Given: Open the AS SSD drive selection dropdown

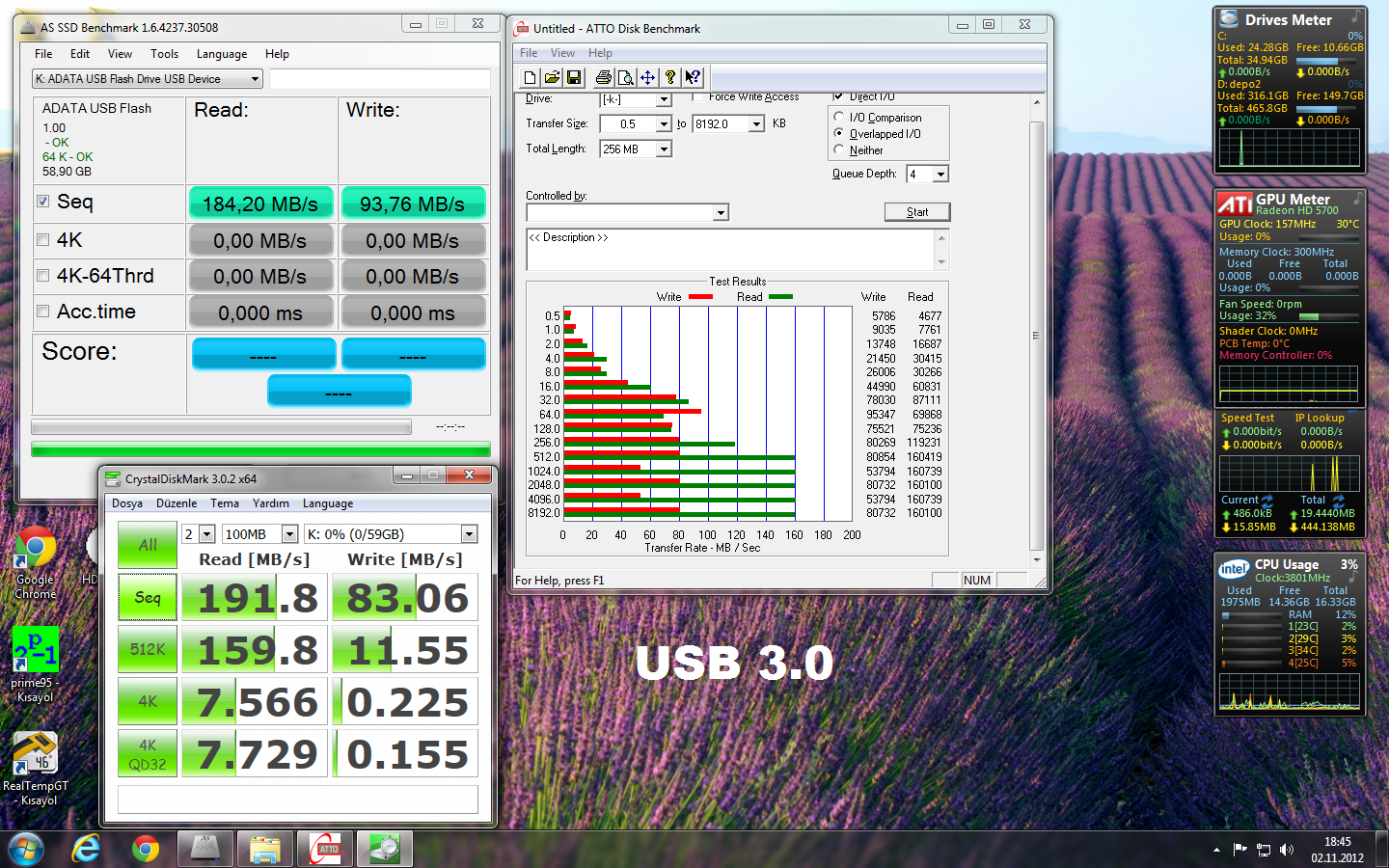Looking at the screenshot, I should point(148,79).
